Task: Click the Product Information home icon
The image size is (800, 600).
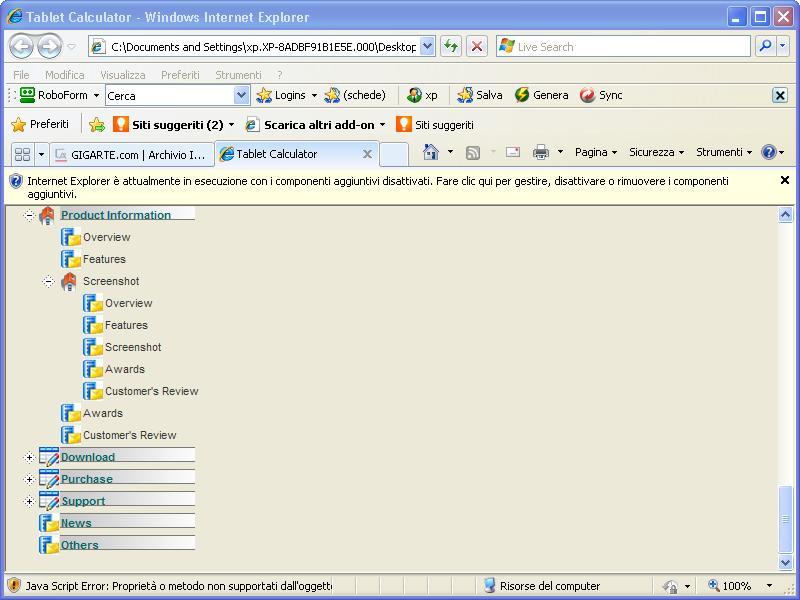Action: pyautogui.click(x=47, y=216)
